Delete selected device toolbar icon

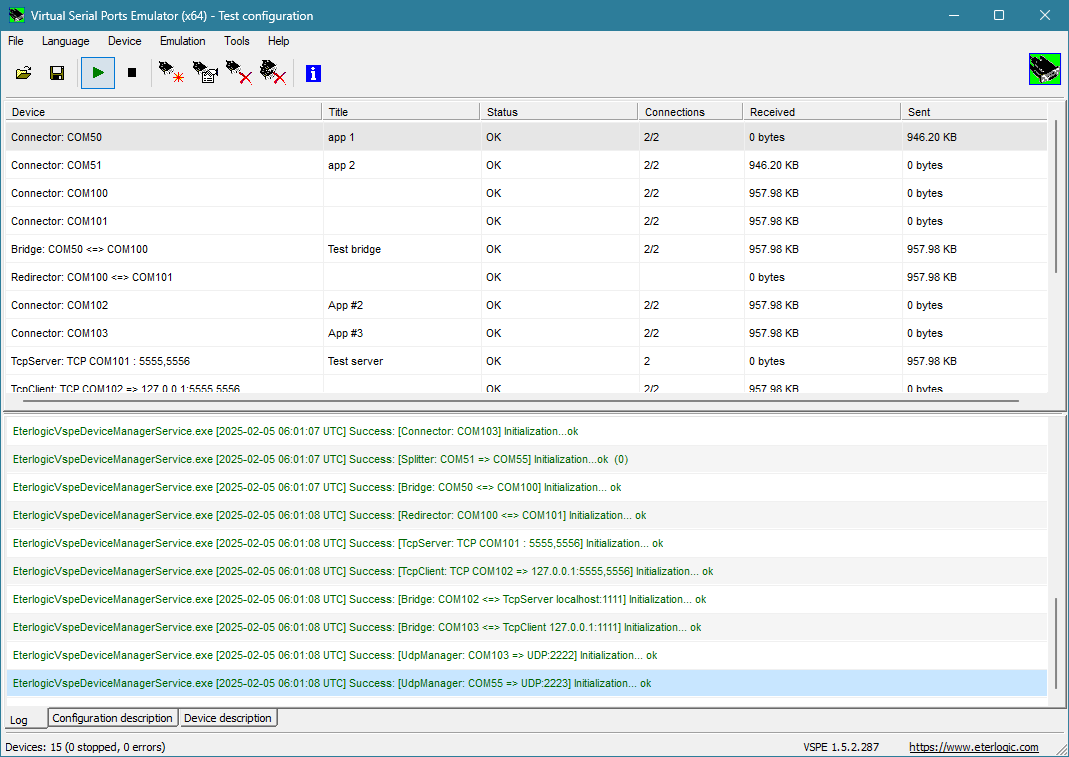tap(239, 72)
